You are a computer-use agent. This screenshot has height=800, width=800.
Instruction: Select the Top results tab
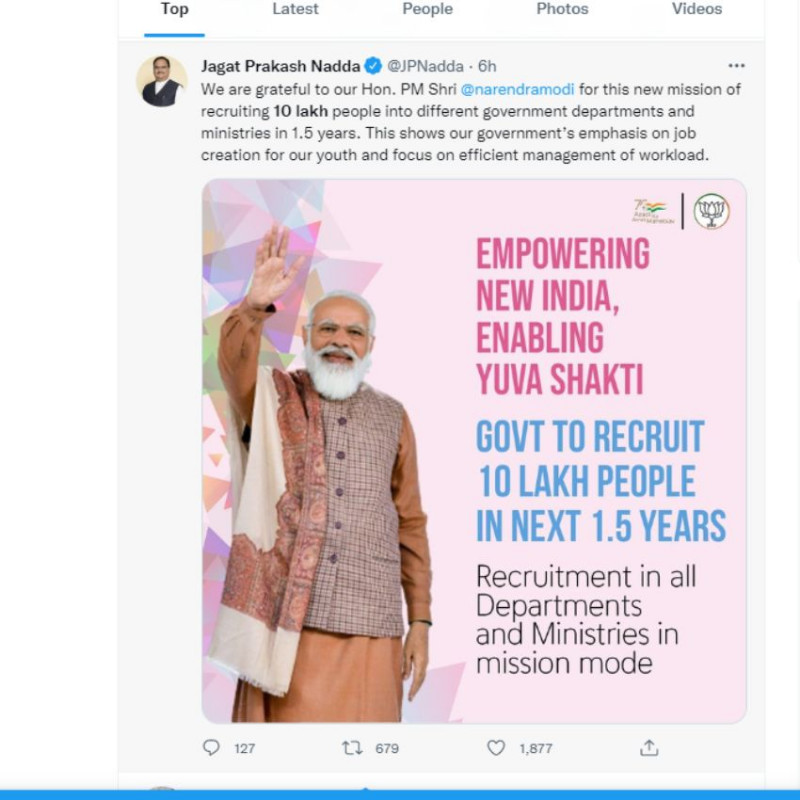(x=174, y=9)
